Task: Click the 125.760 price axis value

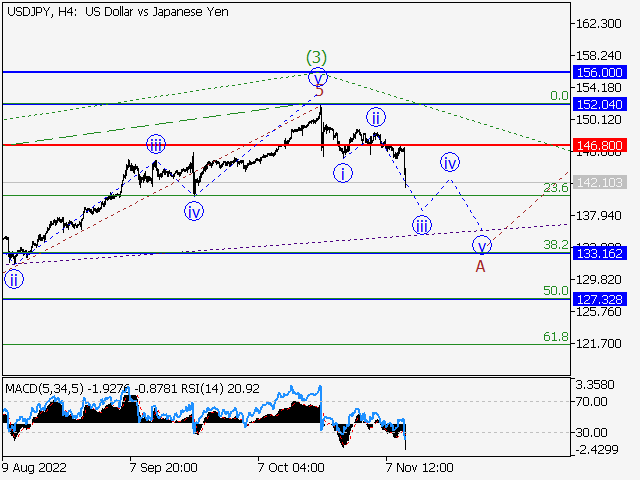Action: tap(598, 311)
